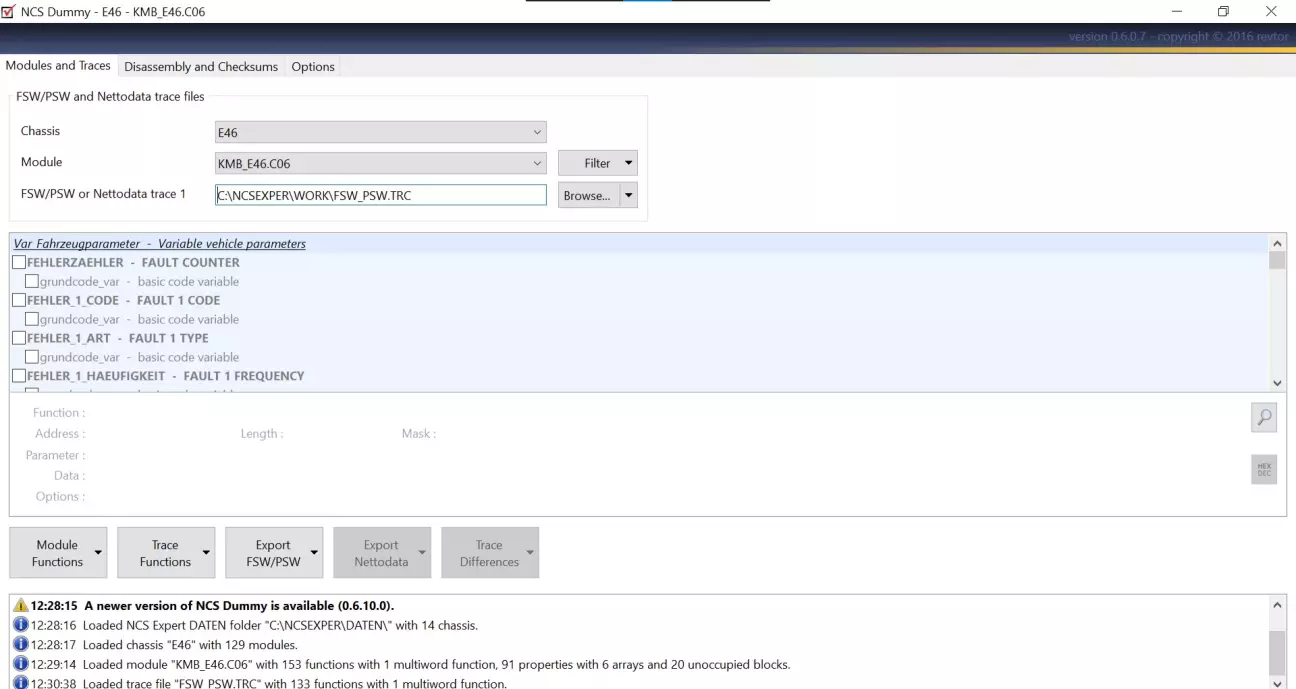The height and width of the screenshot is (689, 1296).
Task: Click info icon for loaded trace file entry
Action: coord(20,682)
